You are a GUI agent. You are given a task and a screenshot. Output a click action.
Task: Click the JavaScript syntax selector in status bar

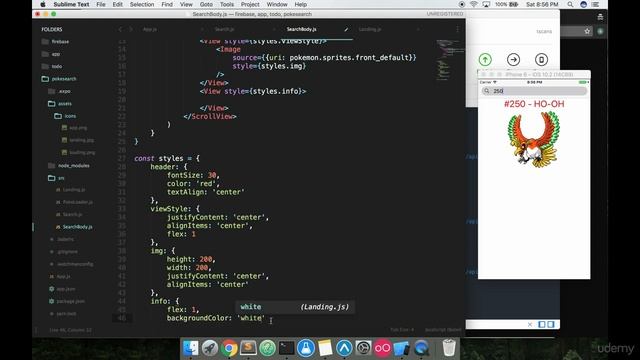click(442, 330)
